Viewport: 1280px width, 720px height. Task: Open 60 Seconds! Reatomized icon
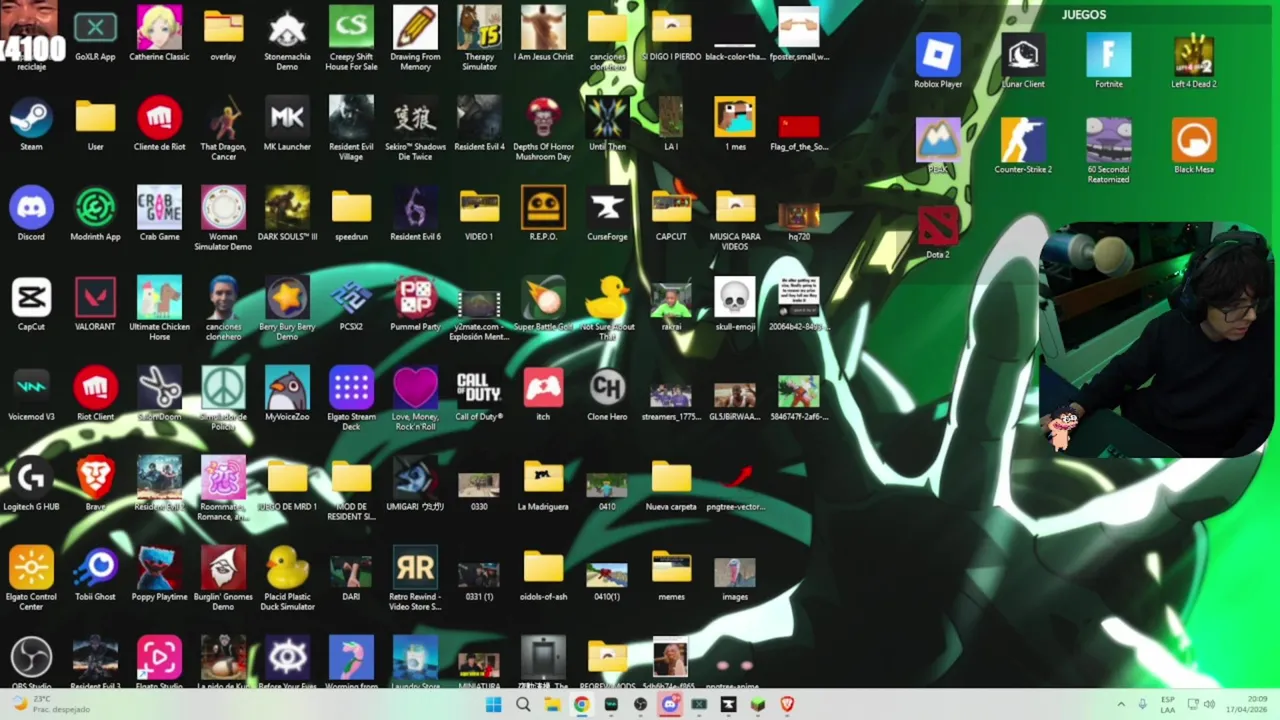1108,152
